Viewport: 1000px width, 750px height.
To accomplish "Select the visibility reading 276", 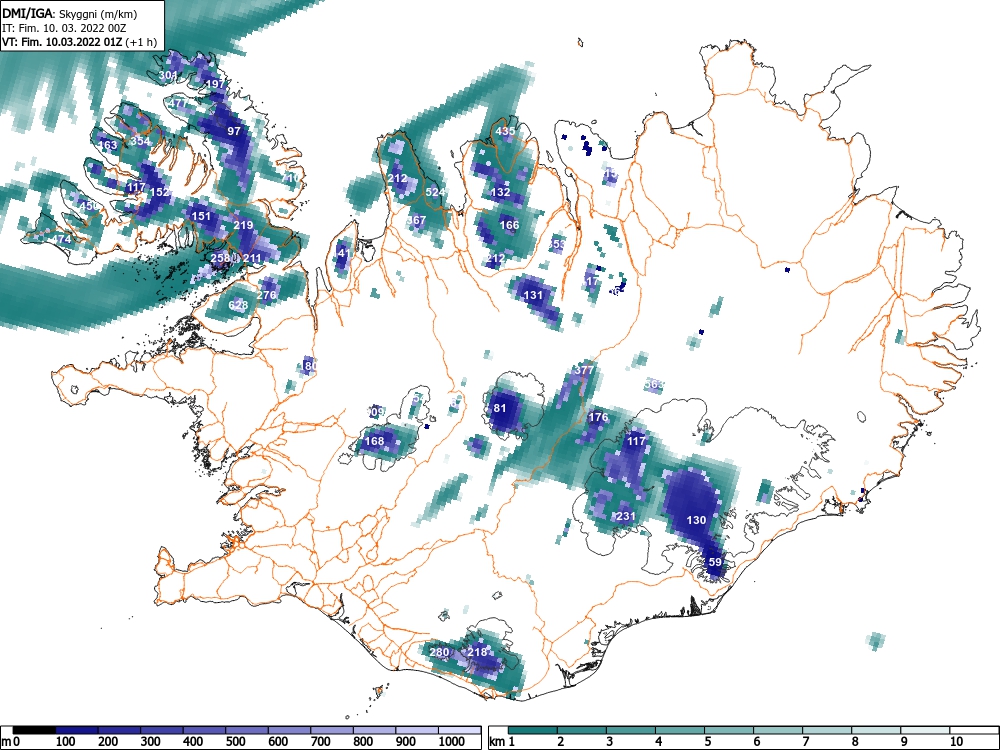I will 267,295.
